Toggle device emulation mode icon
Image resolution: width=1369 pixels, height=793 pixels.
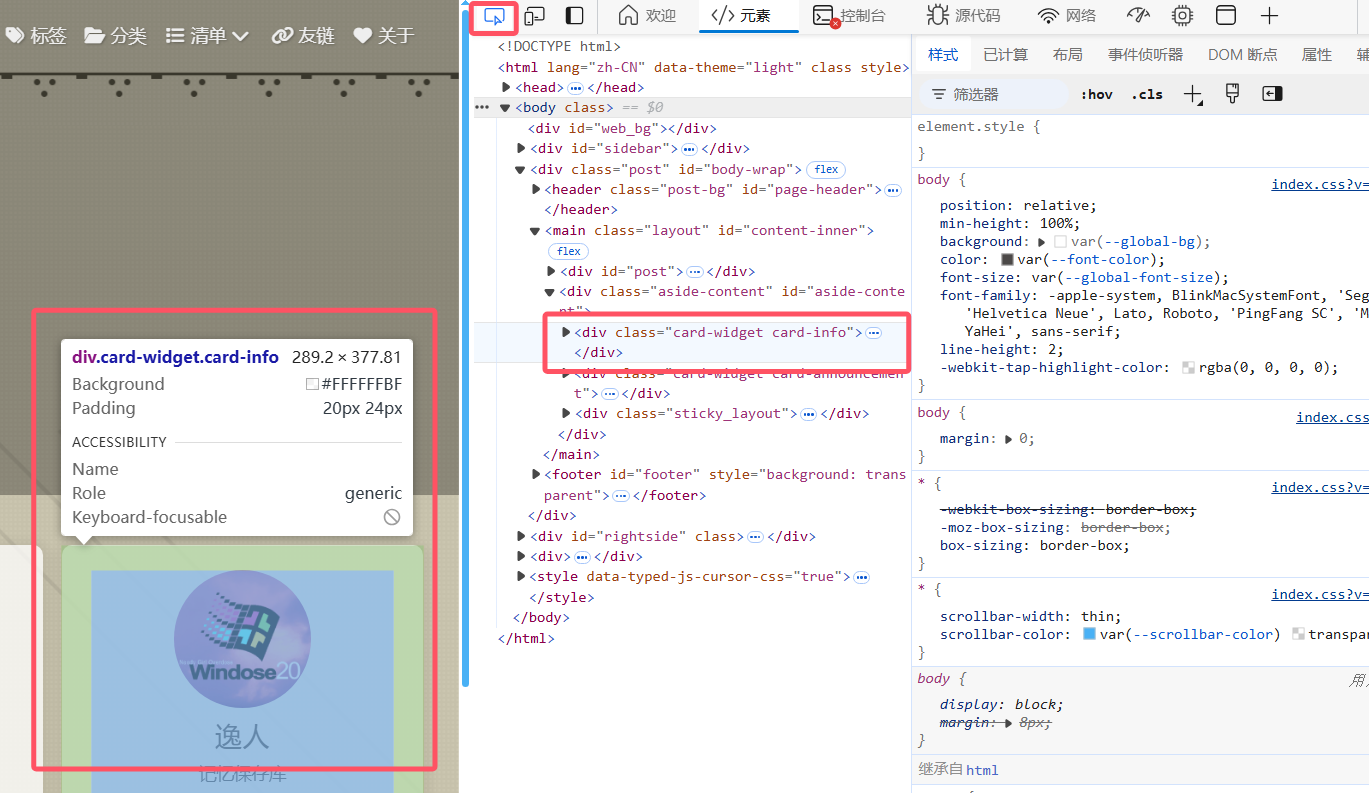tap(535, 16)
